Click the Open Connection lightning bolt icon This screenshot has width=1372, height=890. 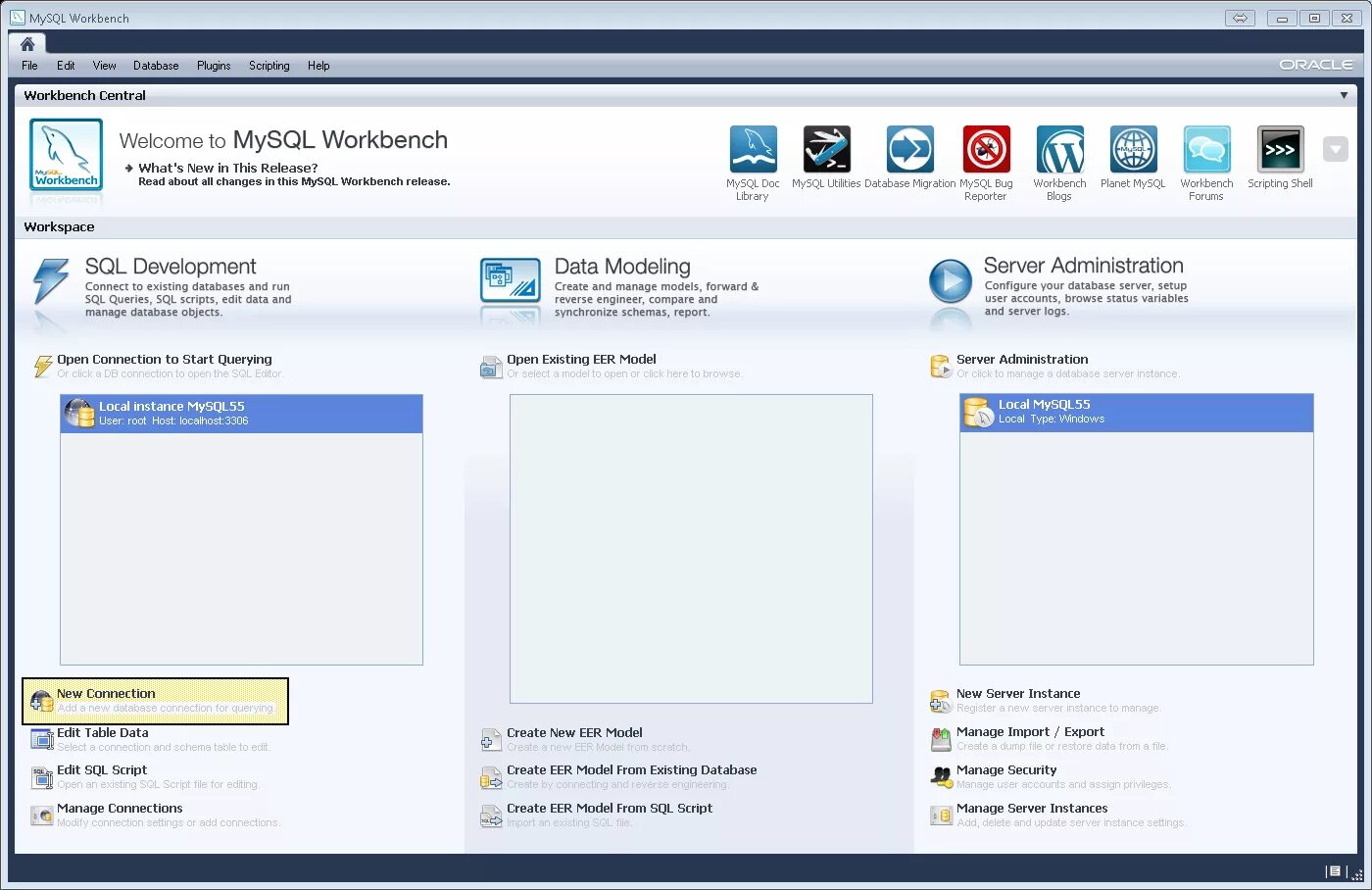click(42, 366)
